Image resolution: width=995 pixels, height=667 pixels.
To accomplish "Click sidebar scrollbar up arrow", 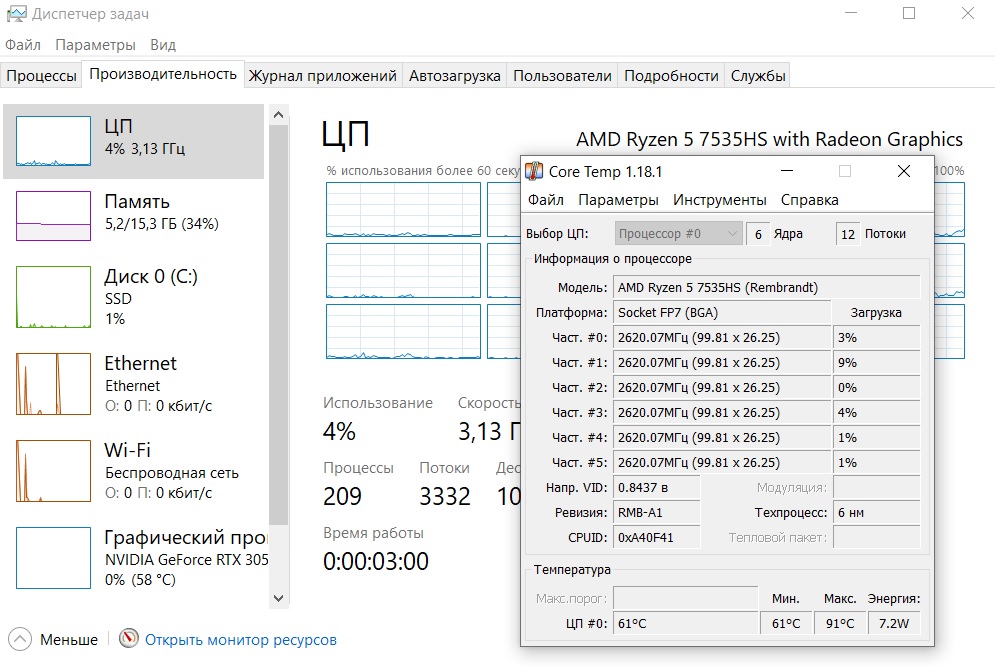I will (x=278, y=115).
